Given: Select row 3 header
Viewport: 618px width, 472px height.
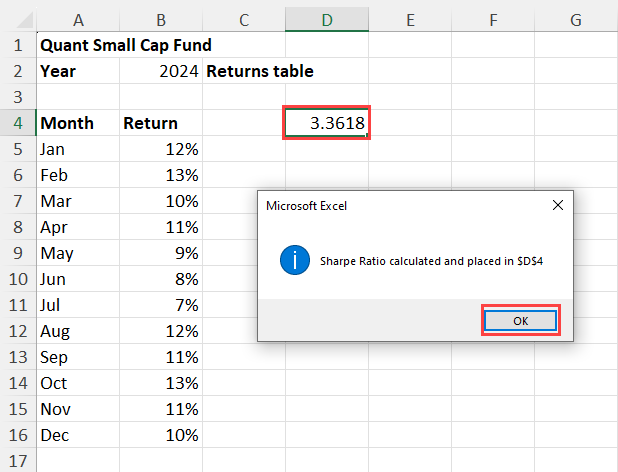Looking at the screenshot, I should (x=18, y=97).
